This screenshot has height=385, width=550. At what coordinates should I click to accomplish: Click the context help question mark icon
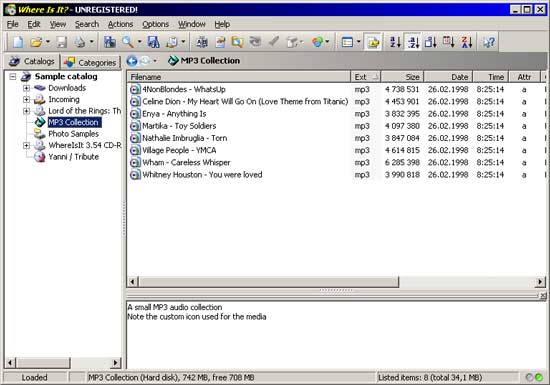pos(489,42)
